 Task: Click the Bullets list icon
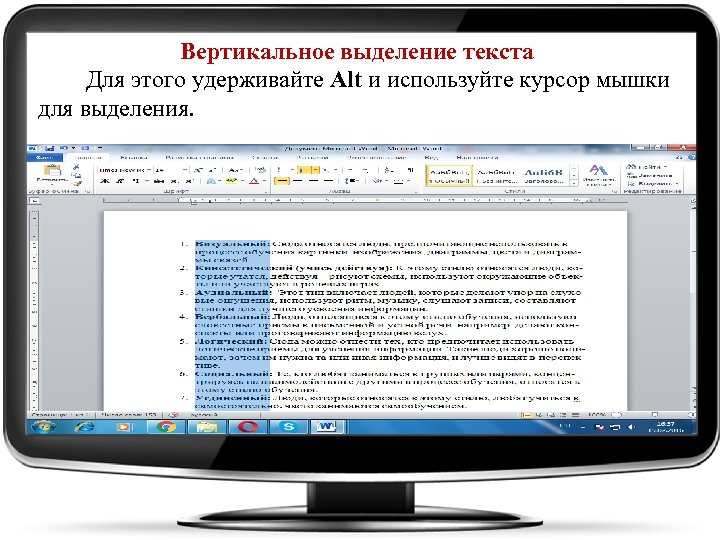278,170
